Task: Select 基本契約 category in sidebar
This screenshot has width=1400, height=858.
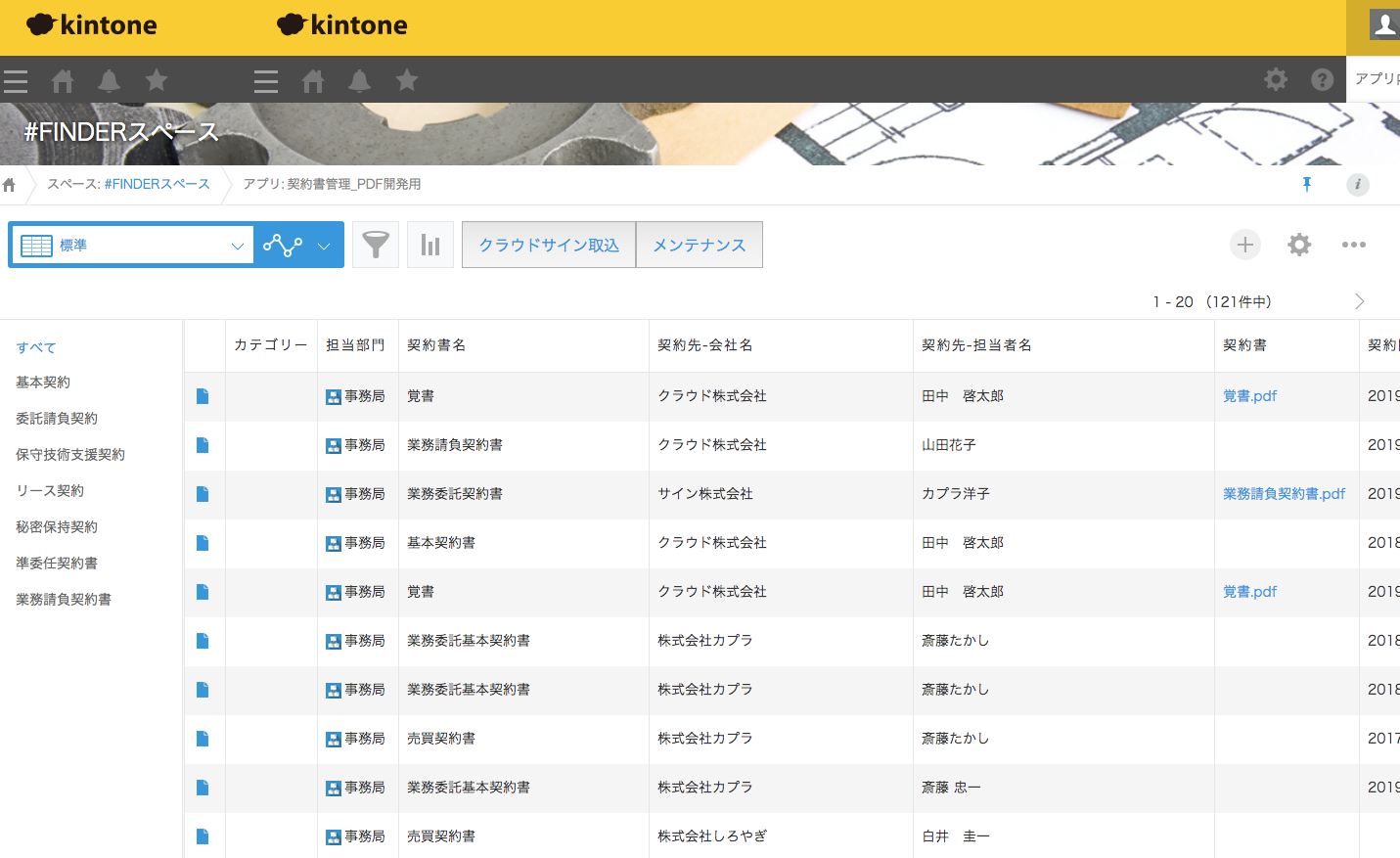Action: tap(43, 383)
